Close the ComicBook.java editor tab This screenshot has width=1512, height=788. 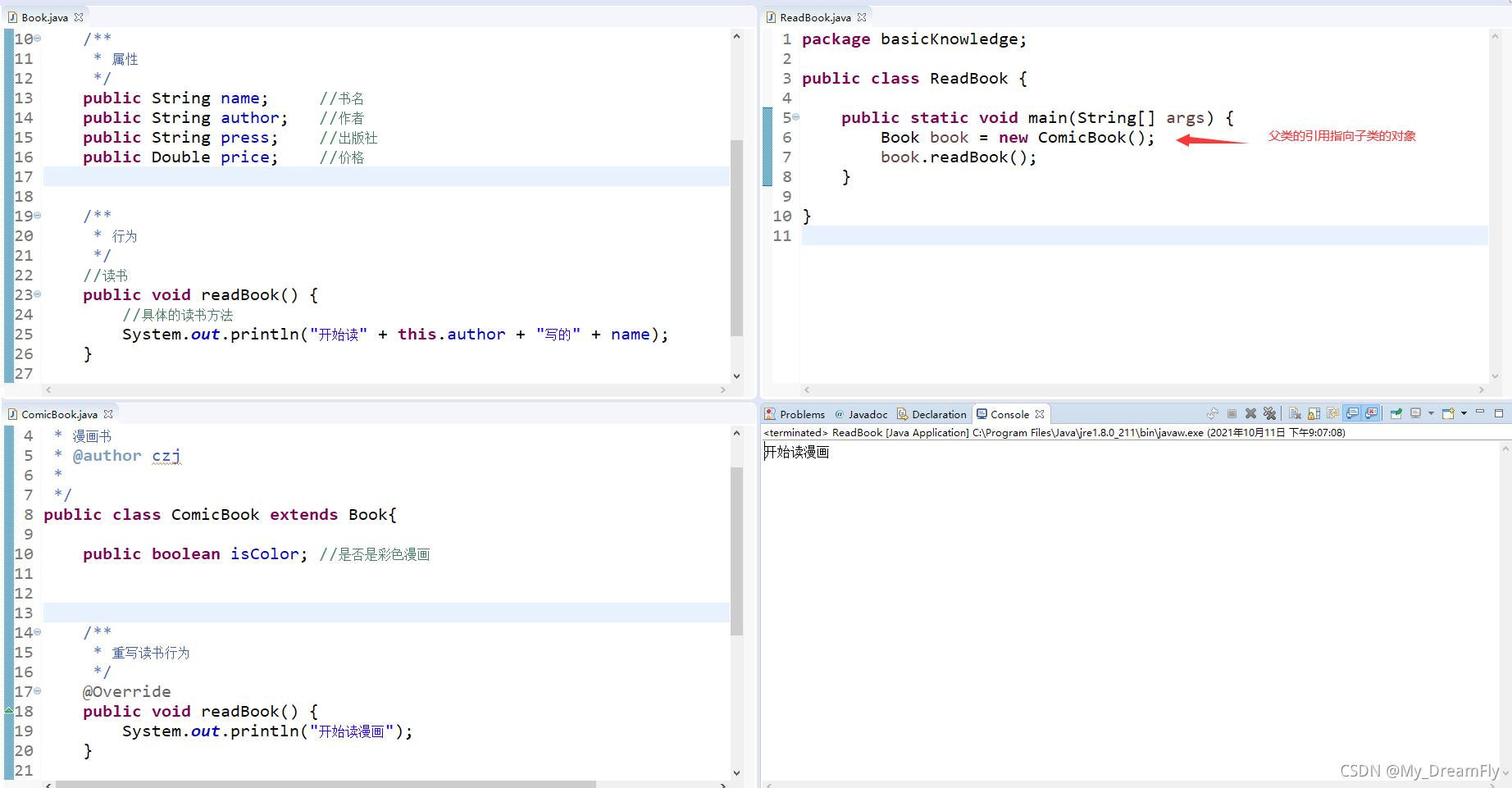pyautogui.click(x=108, y=414)
